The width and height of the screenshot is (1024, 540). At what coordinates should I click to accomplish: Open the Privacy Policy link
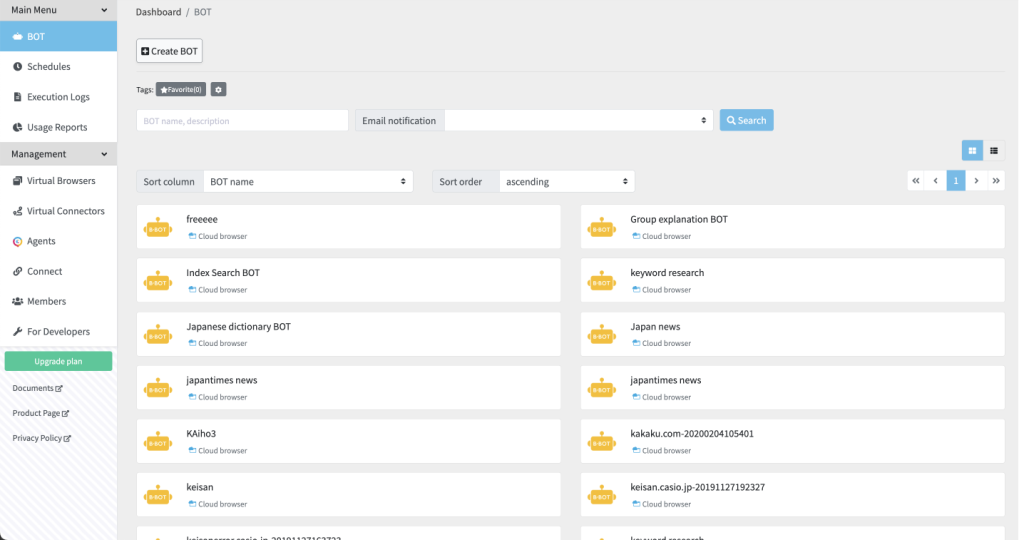(x=42, y=438)
